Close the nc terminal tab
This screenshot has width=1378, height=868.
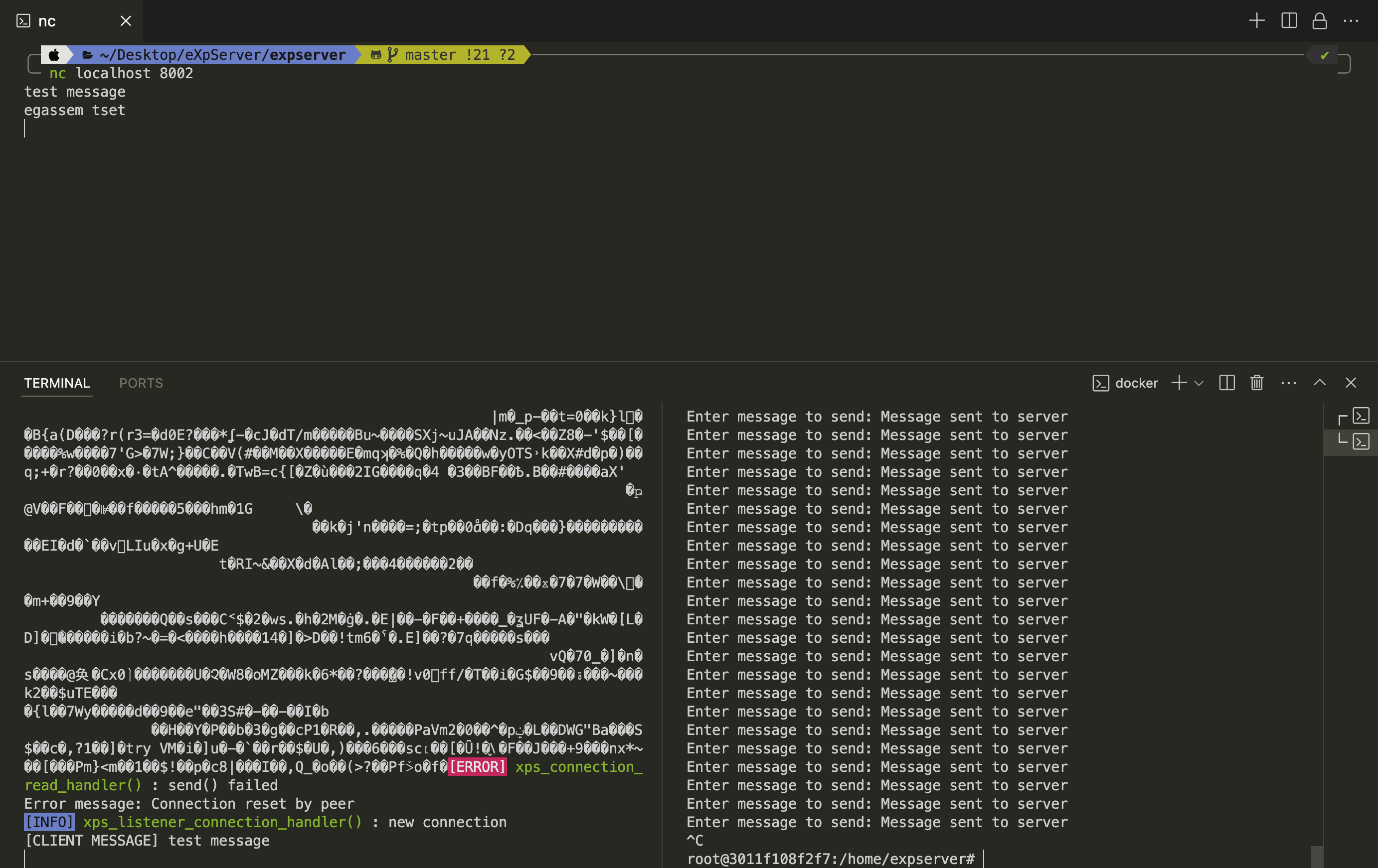tap(126, 21)
